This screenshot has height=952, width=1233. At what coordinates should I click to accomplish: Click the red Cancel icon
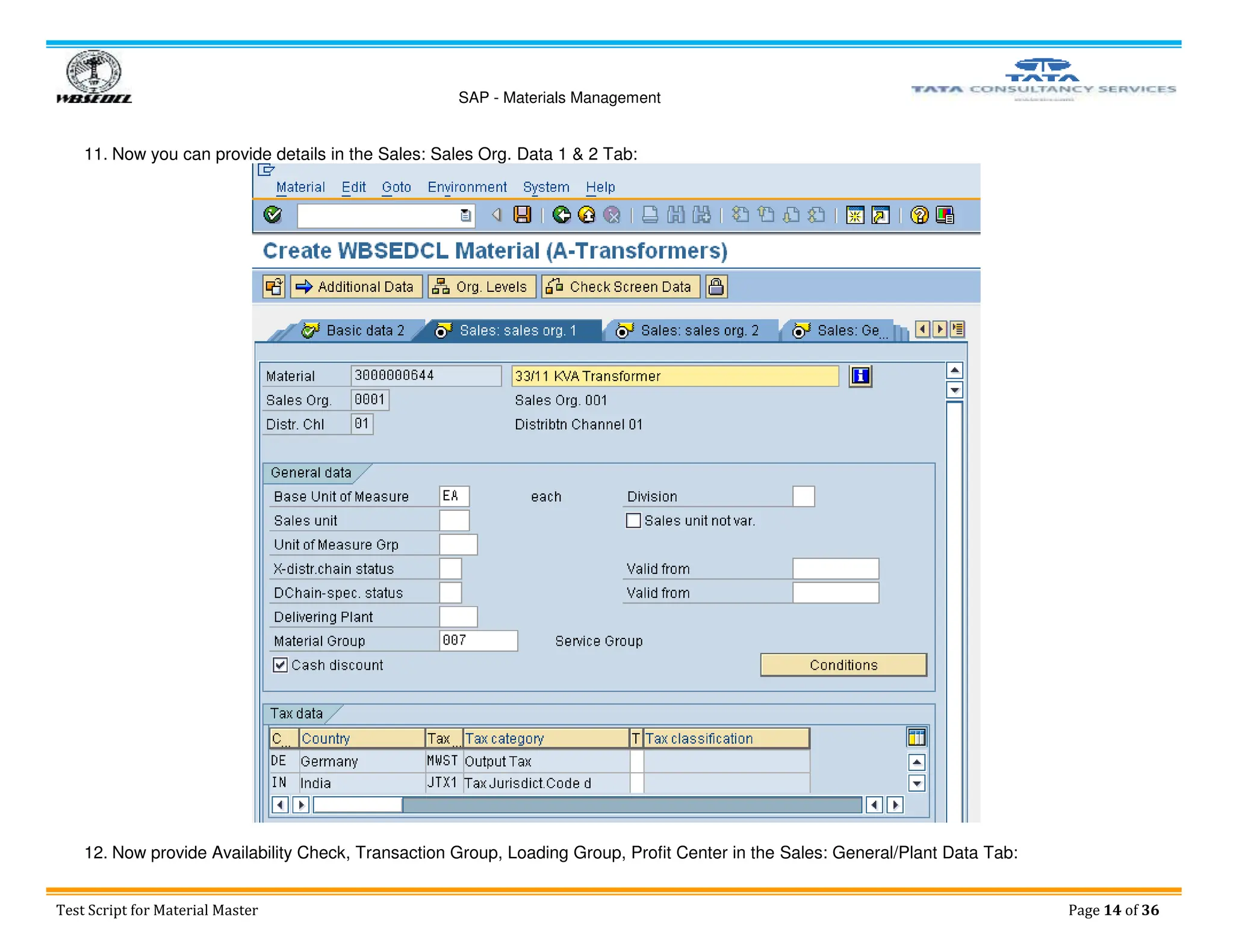(x=612, y=215)
